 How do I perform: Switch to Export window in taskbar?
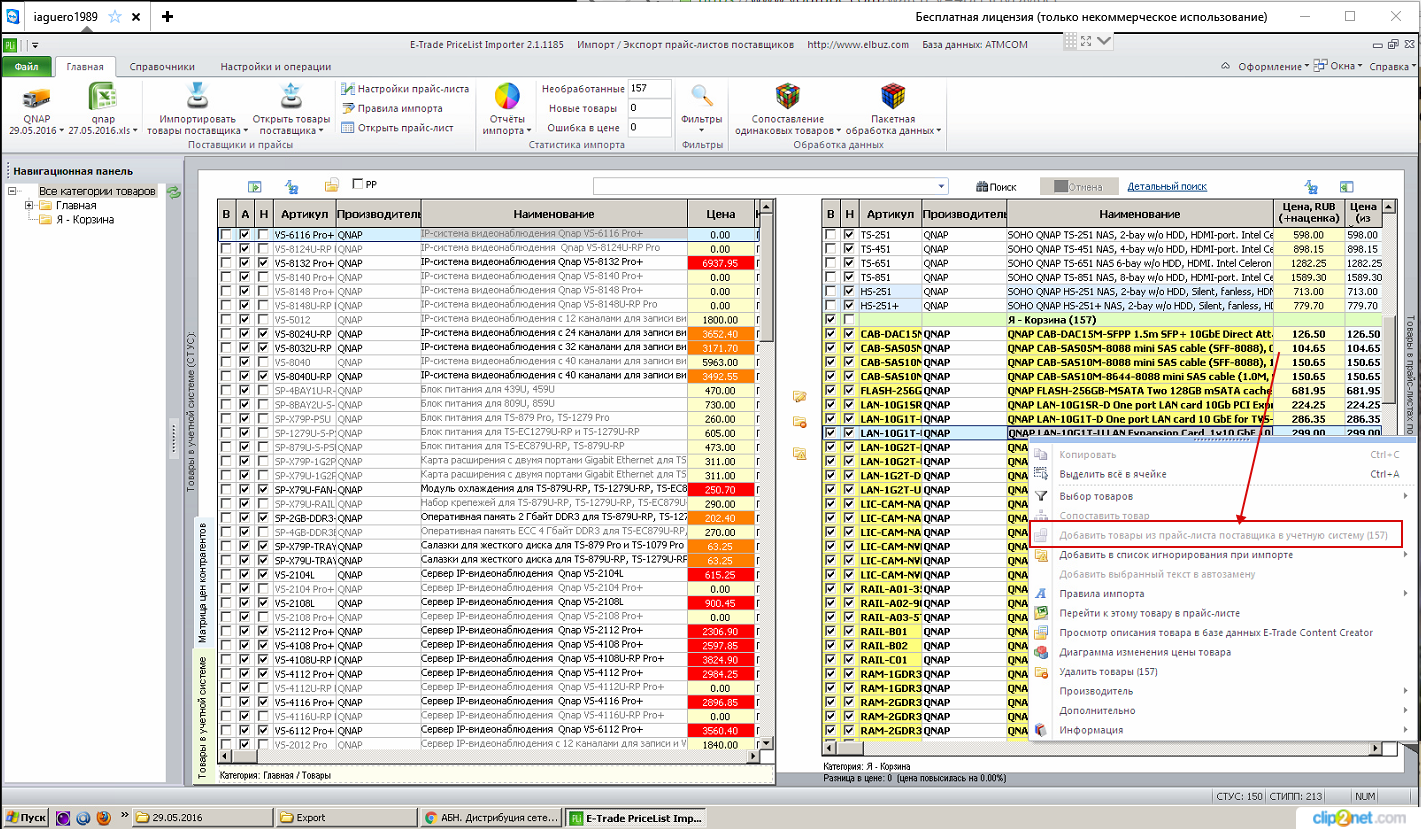(346, 817)
